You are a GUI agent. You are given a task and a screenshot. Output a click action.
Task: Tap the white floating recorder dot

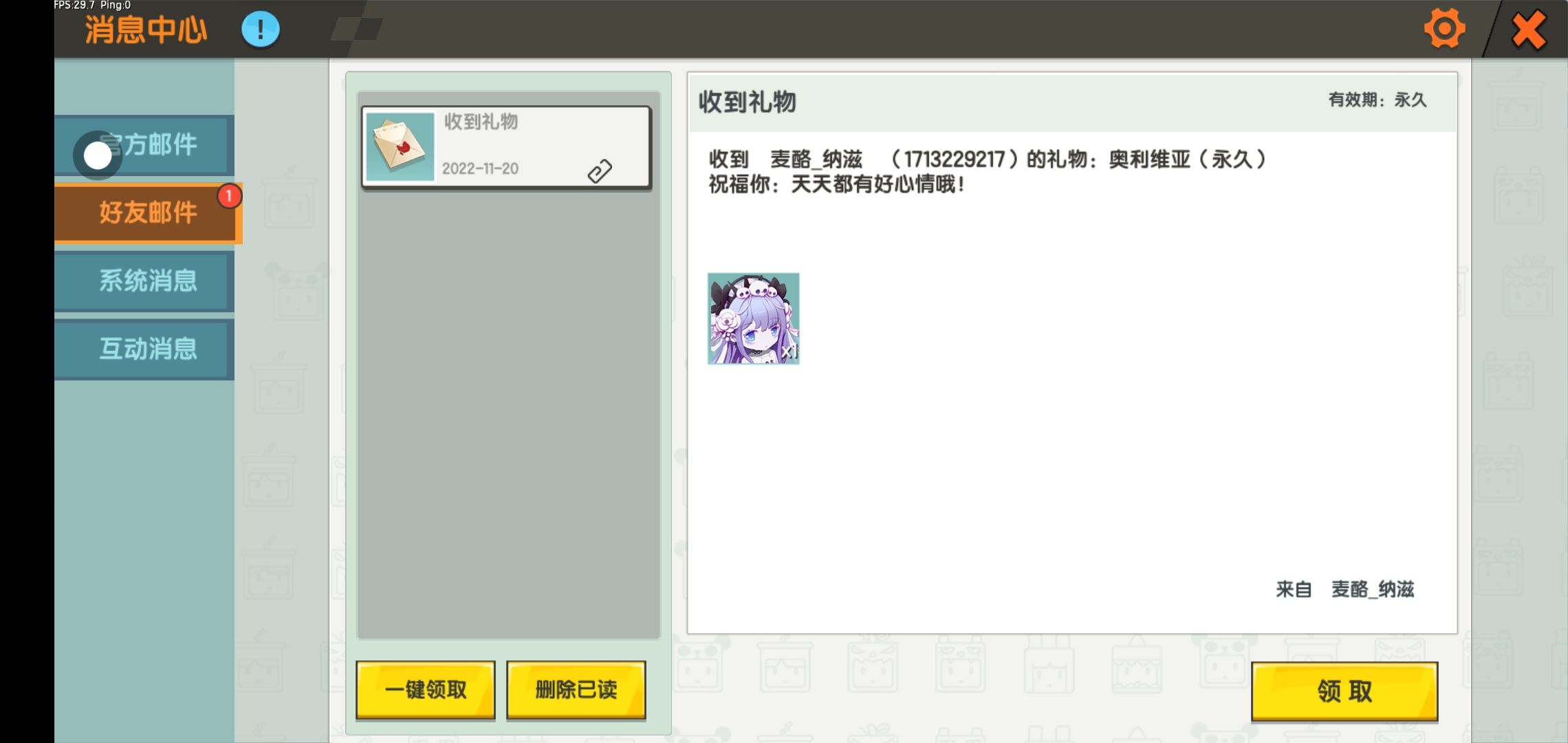click(98, 156)
